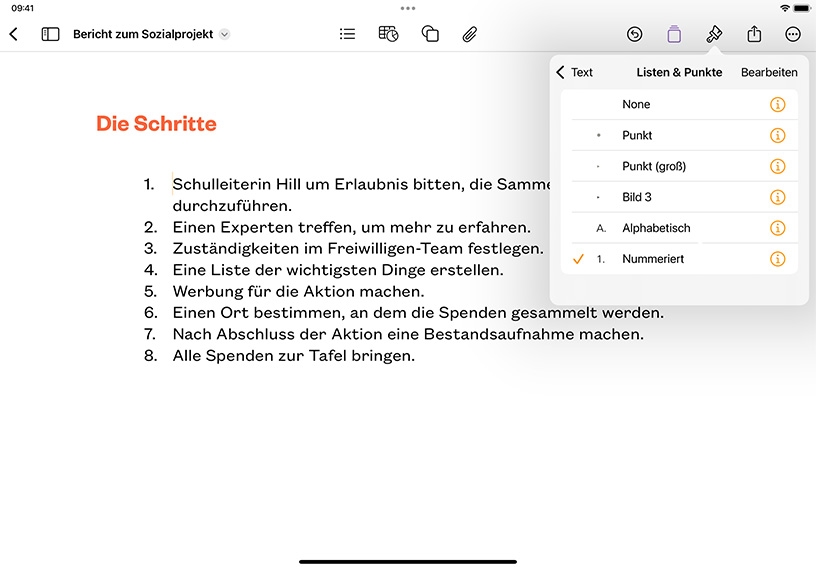Tap the Bearbeiten button
The image size is (816, 567).
pos(769,72)
